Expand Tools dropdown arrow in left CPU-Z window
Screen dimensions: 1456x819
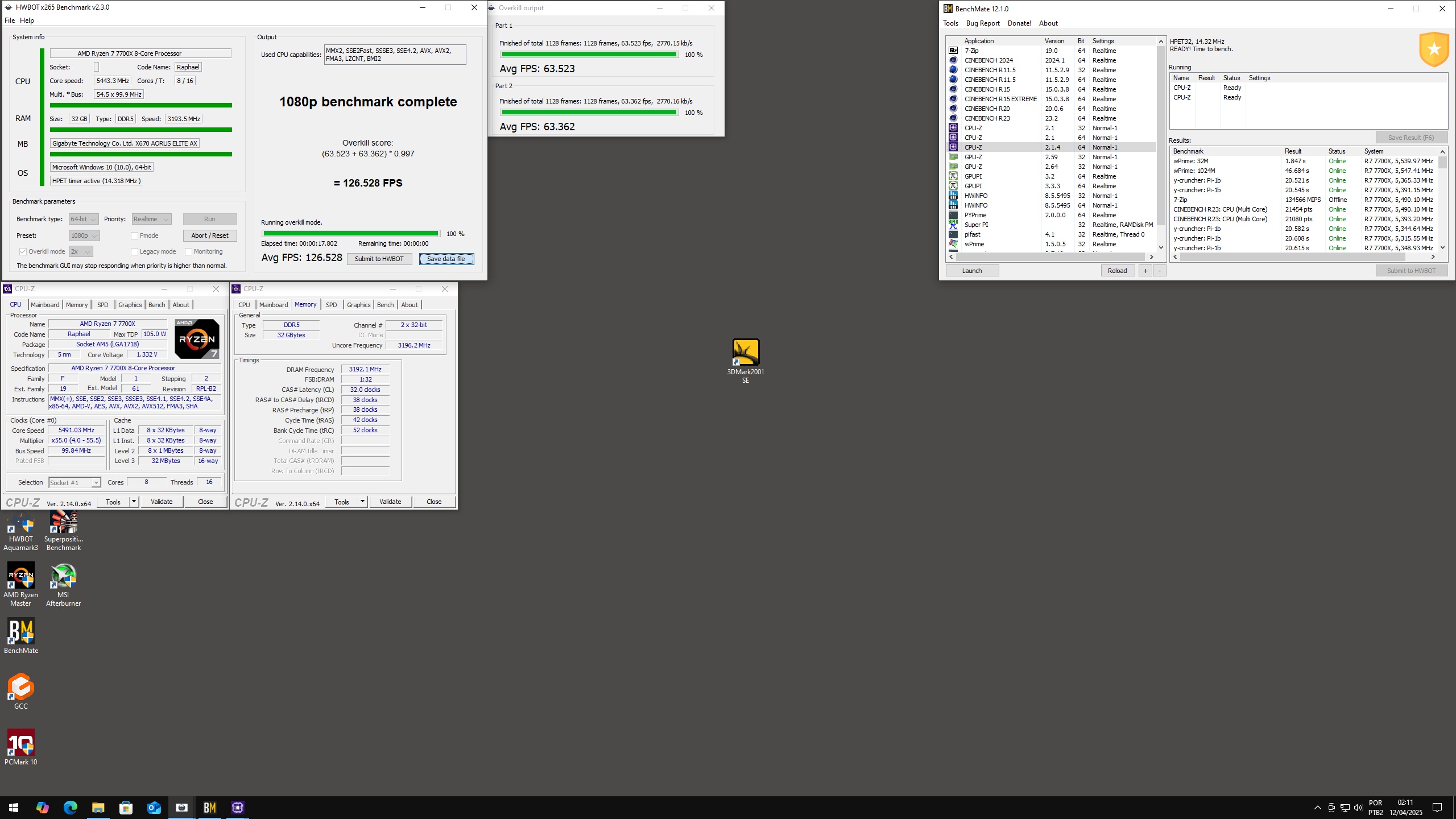click(x=134, y=502)
